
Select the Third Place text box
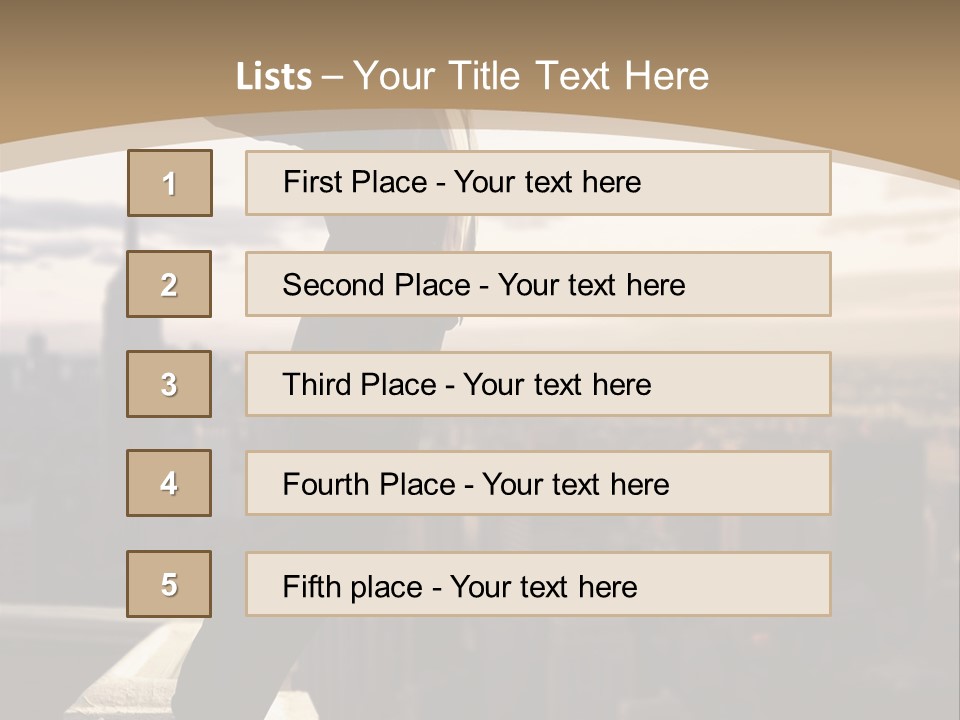coord(538,384)
